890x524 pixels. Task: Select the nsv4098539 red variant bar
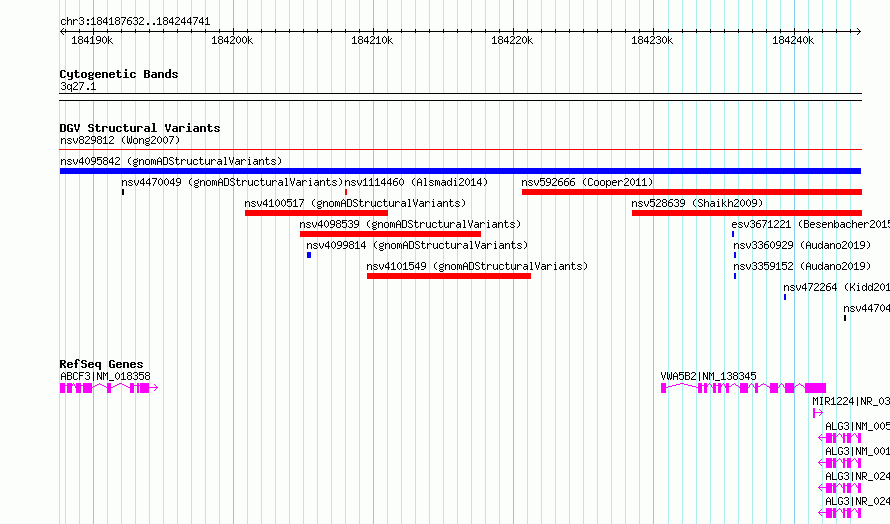(x=390, y=234)
